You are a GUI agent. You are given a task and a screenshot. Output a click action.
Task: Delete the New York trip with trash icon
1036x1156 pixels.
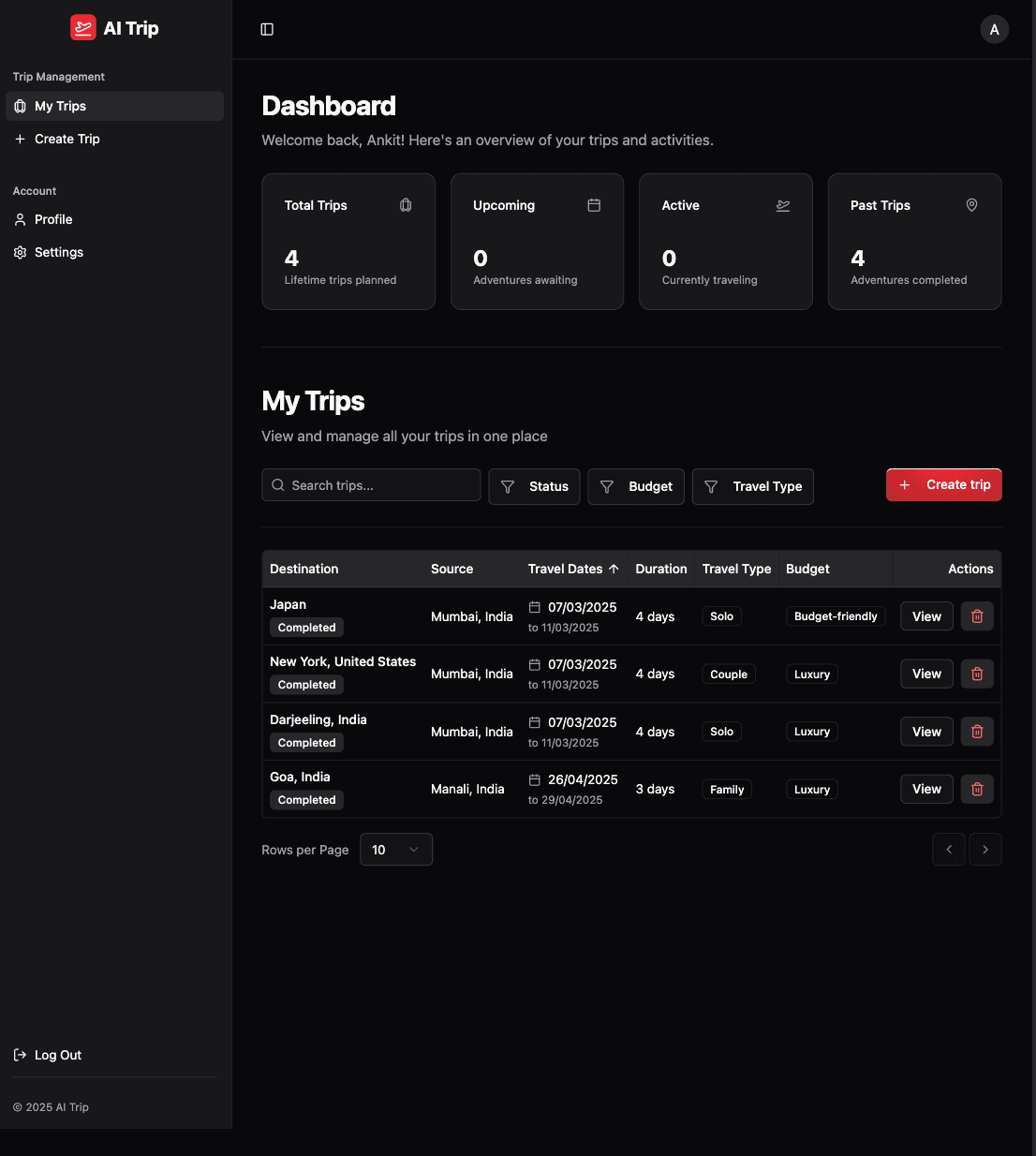pyautogui.click(x=977, y=674)
